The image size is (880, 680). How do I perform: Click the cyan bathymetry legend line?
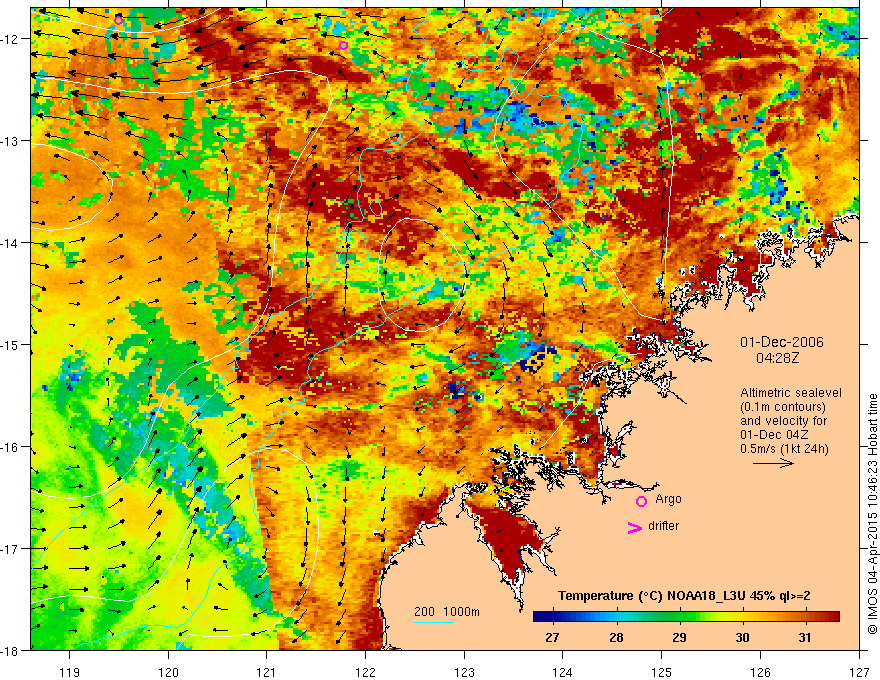tap(434, 622)
